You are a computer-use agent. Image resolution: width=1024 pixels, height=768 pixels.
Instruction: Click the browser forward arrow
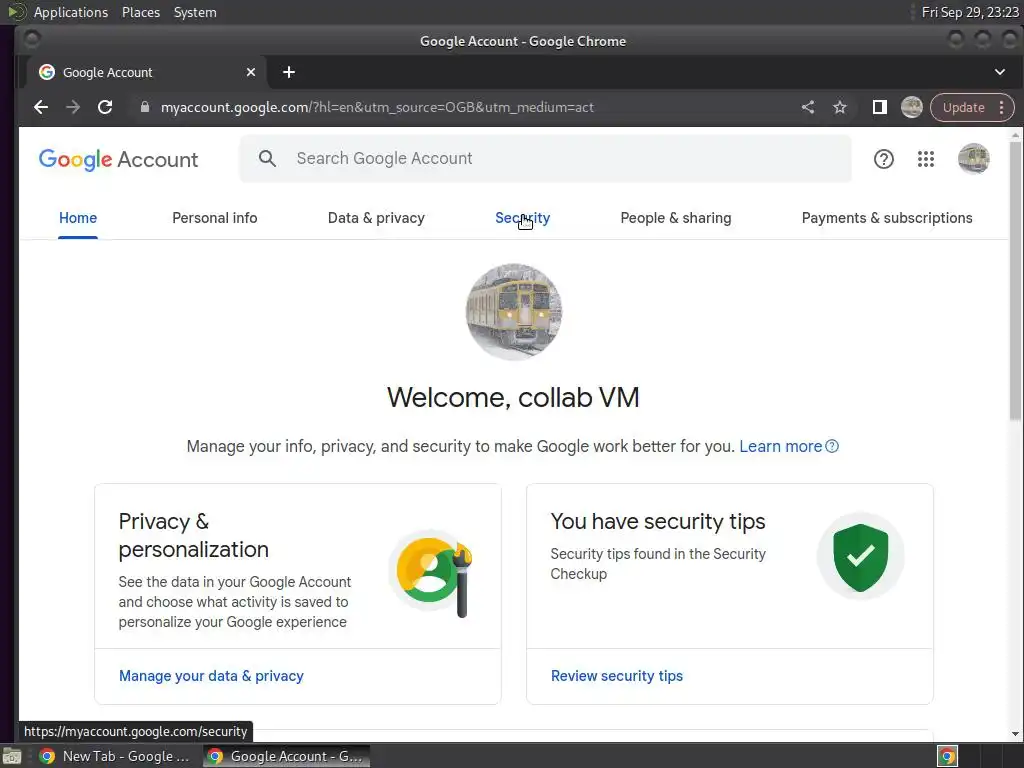pyautogui.click(x=72, y=107)
